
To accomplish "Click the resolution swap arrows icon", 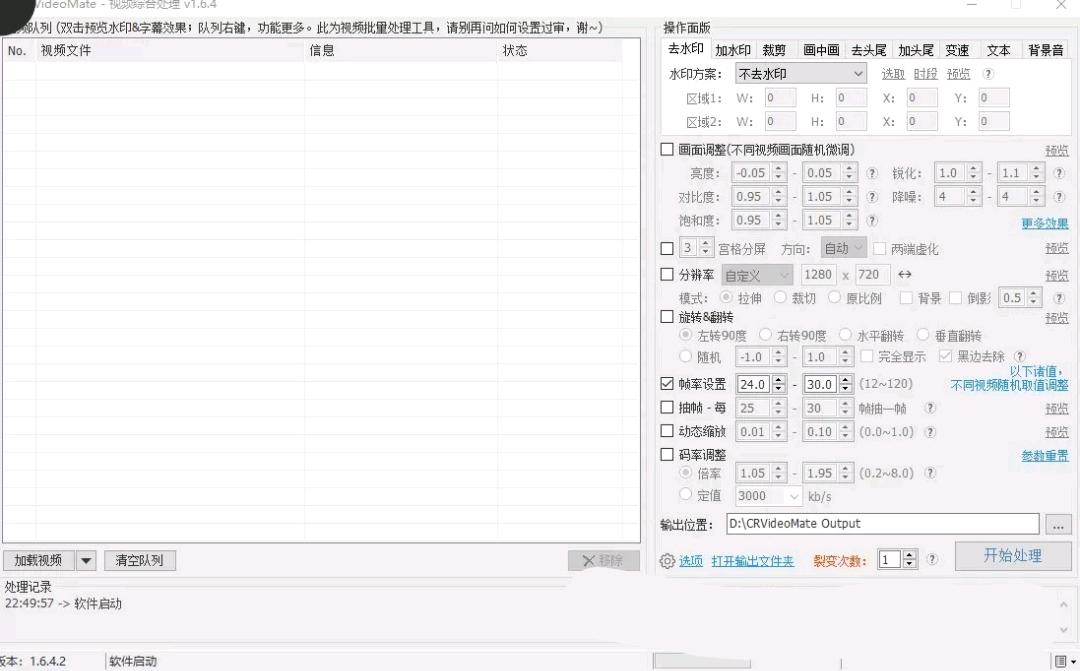I will pyautogui.click(x=904, y=275).
